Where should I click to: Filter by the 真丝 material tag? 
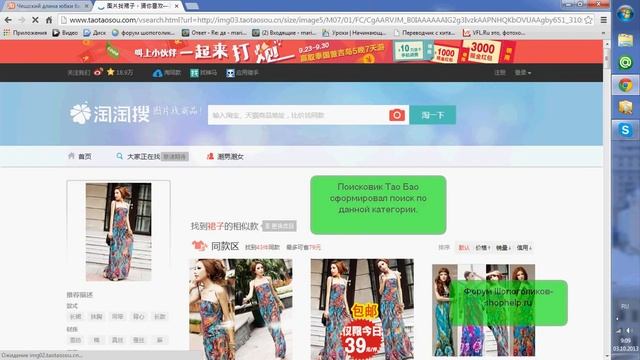[x=118, y=340]
